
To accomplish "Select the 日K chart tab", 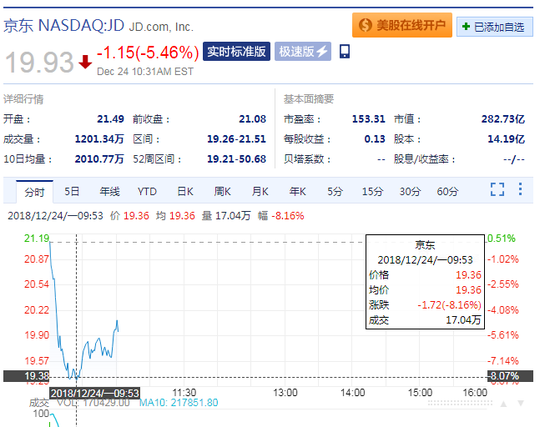I will (185, 192).
